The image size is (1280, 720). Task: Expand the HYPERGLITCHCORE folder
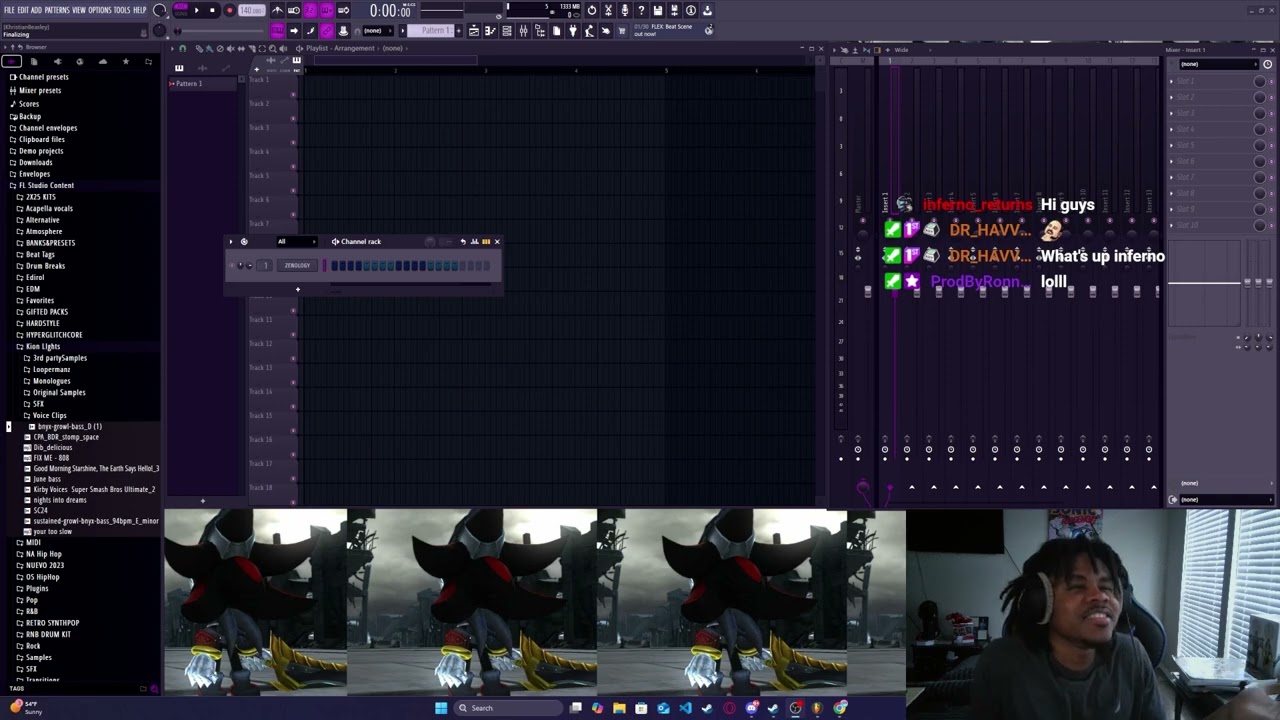[x=54, y=335]
